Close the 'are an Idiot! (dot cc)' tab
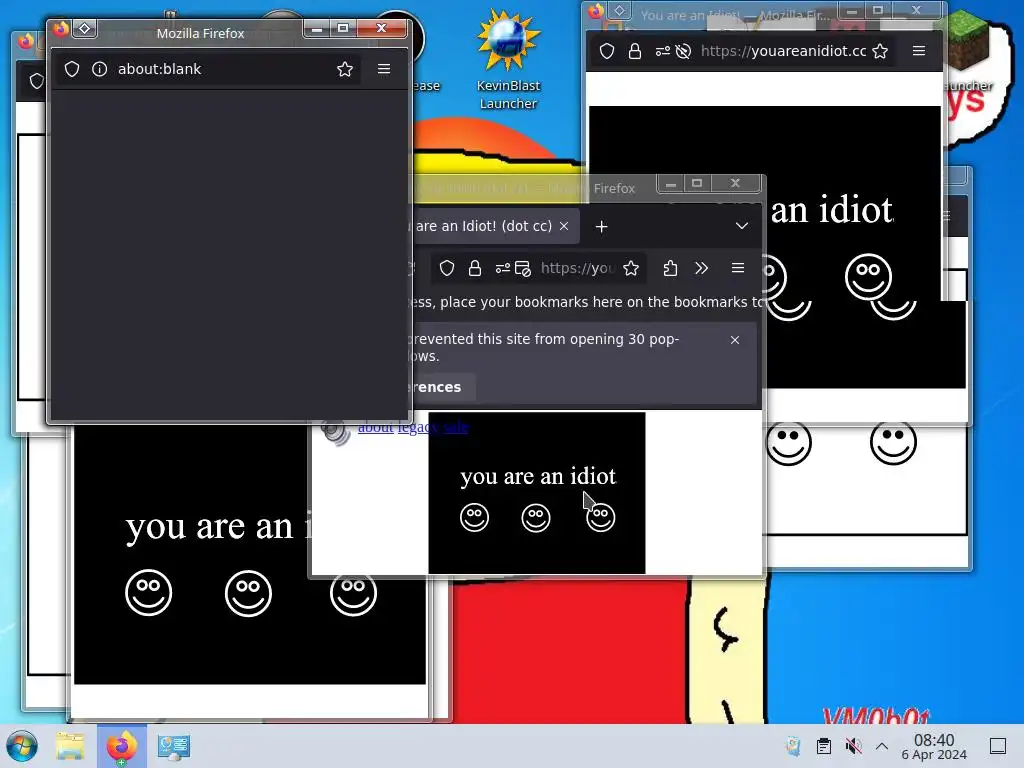Image resolution: width=1024 pixels, height=768 pixels. pyautogui.click(x=564, y=226)
